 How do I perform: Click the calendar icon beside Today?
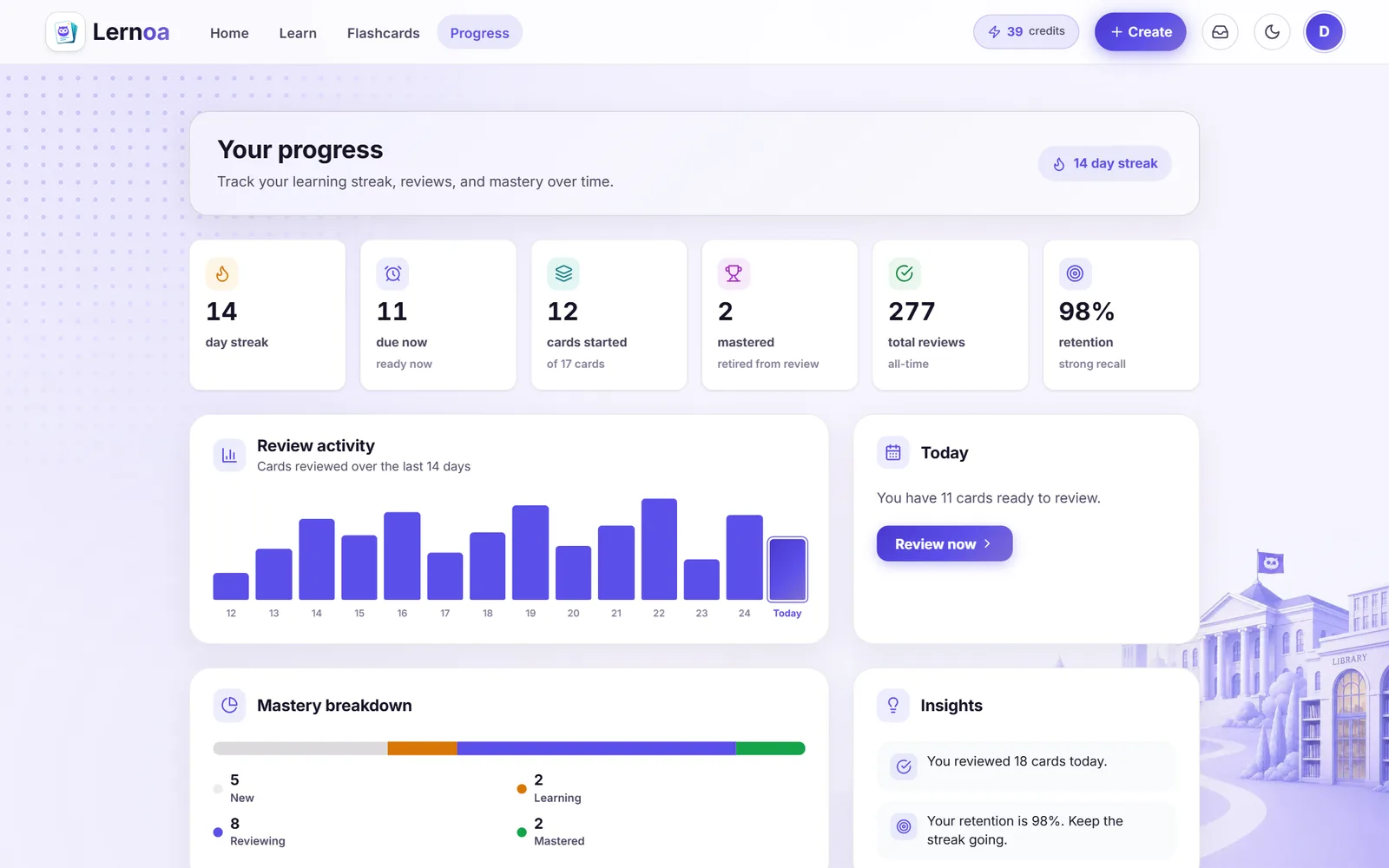pyautogui.click(x=893, y=452)
